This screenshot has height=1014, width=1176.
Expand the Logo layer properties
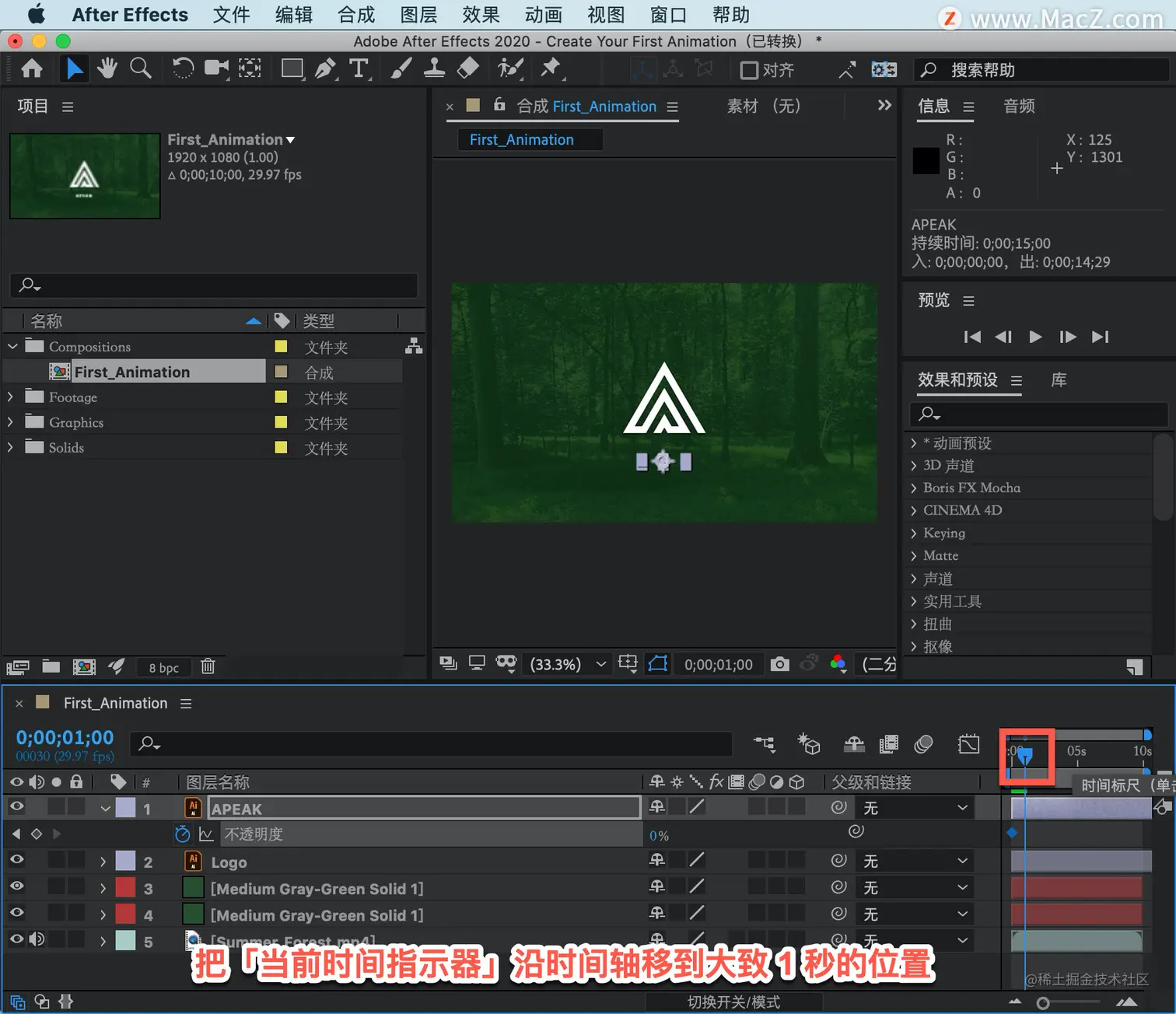[x=103, y=862]
